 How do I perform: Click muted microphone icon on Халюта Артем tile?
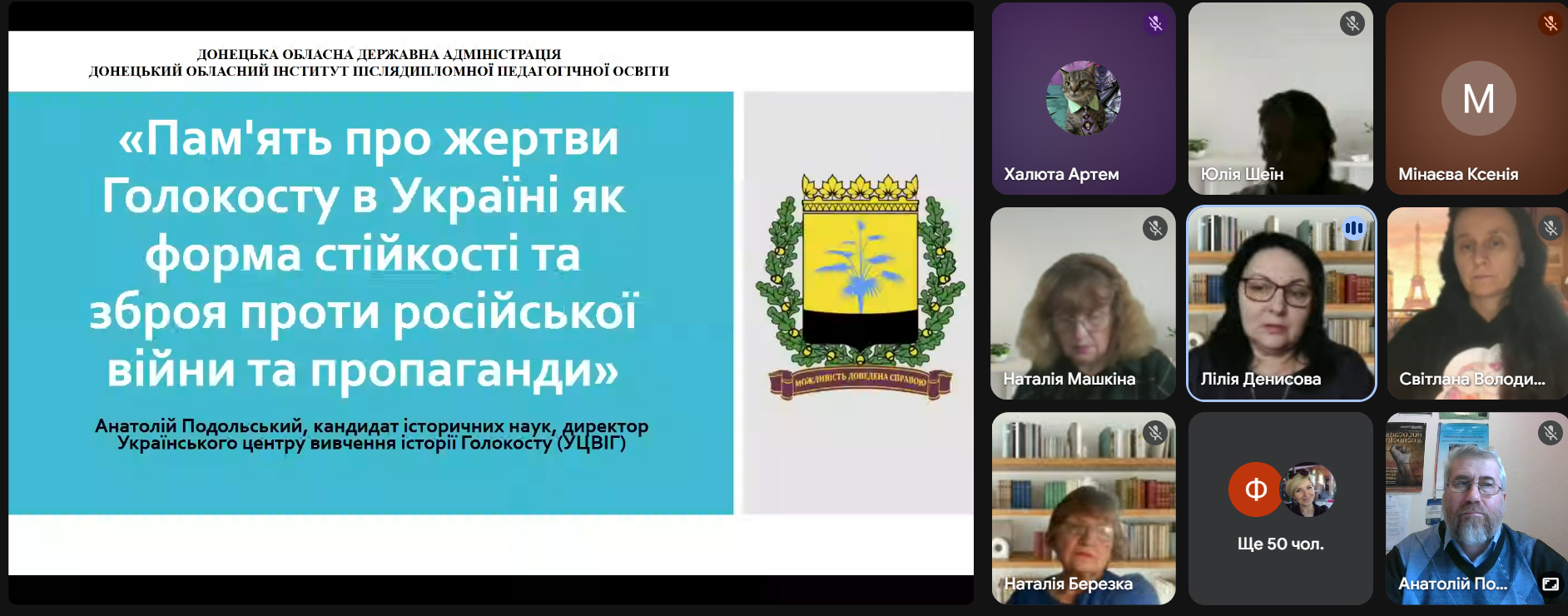(1155, 23)
